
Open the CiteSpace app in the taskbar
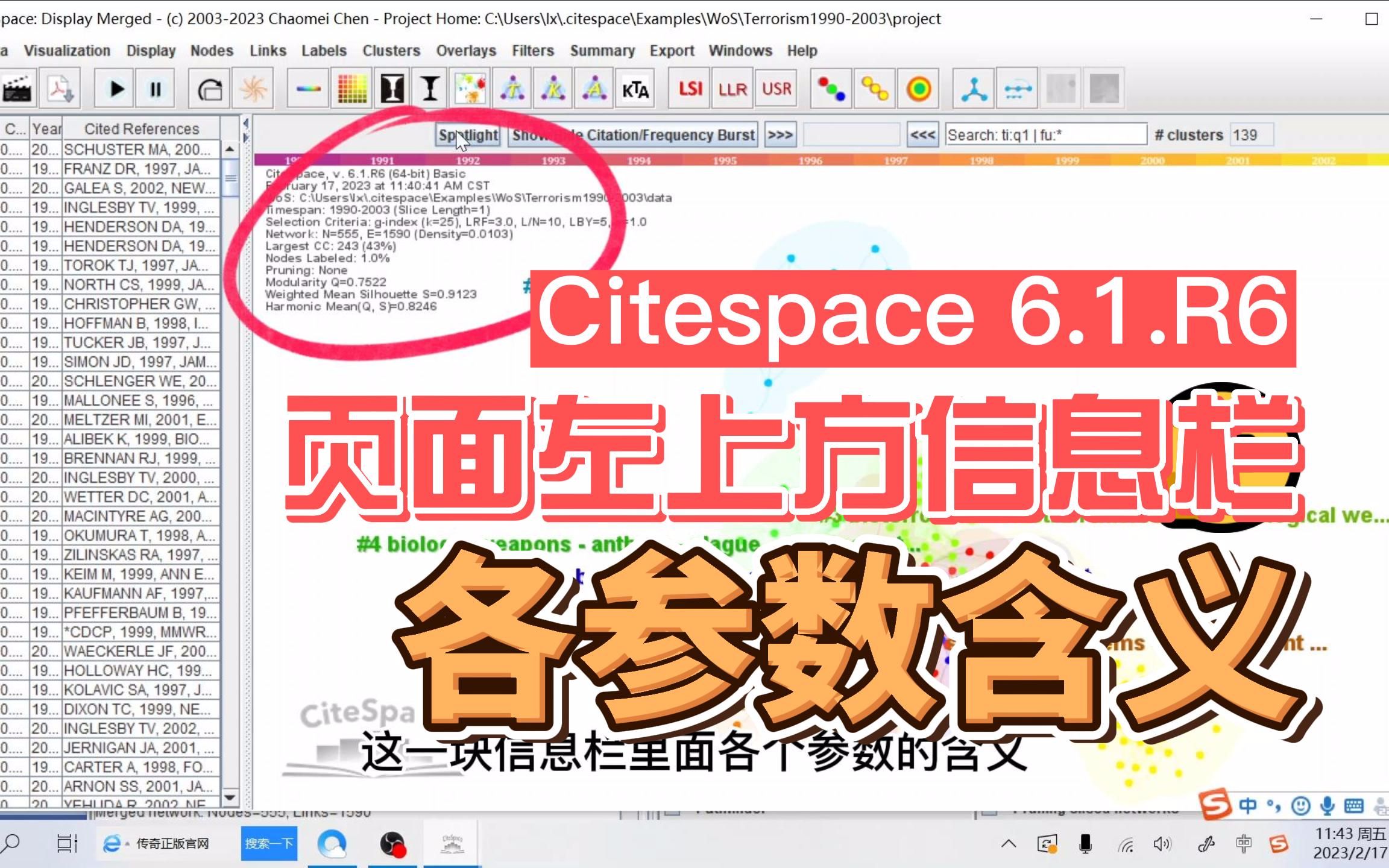[452, 844]
